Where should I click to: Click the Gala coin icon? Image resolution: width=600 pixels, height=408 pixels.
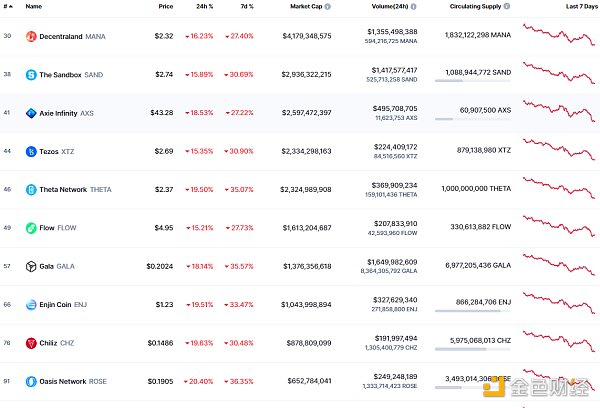pyautogui.click(x=32, y=266)
